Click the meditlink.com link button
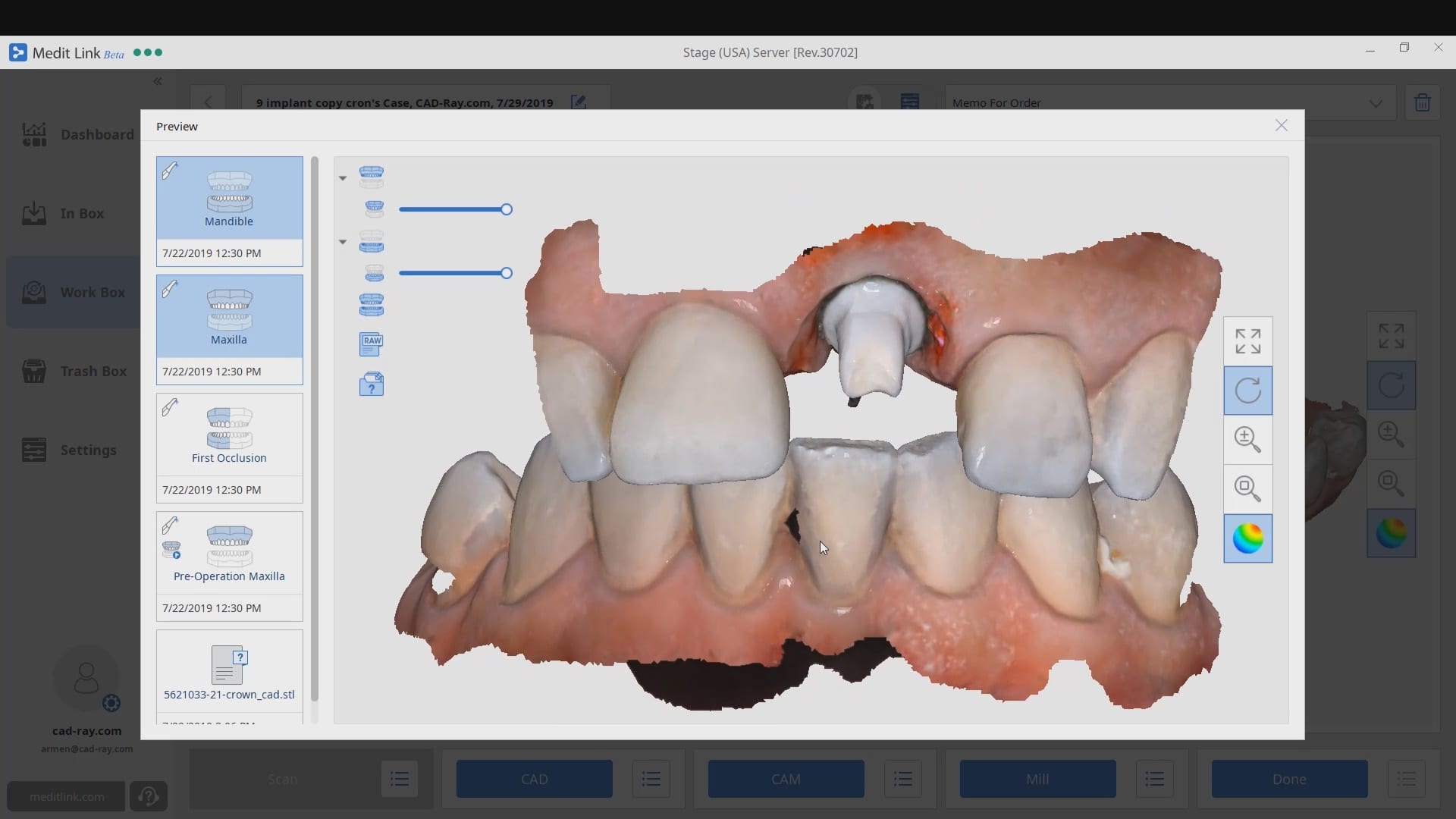 [x=67, y=796]
